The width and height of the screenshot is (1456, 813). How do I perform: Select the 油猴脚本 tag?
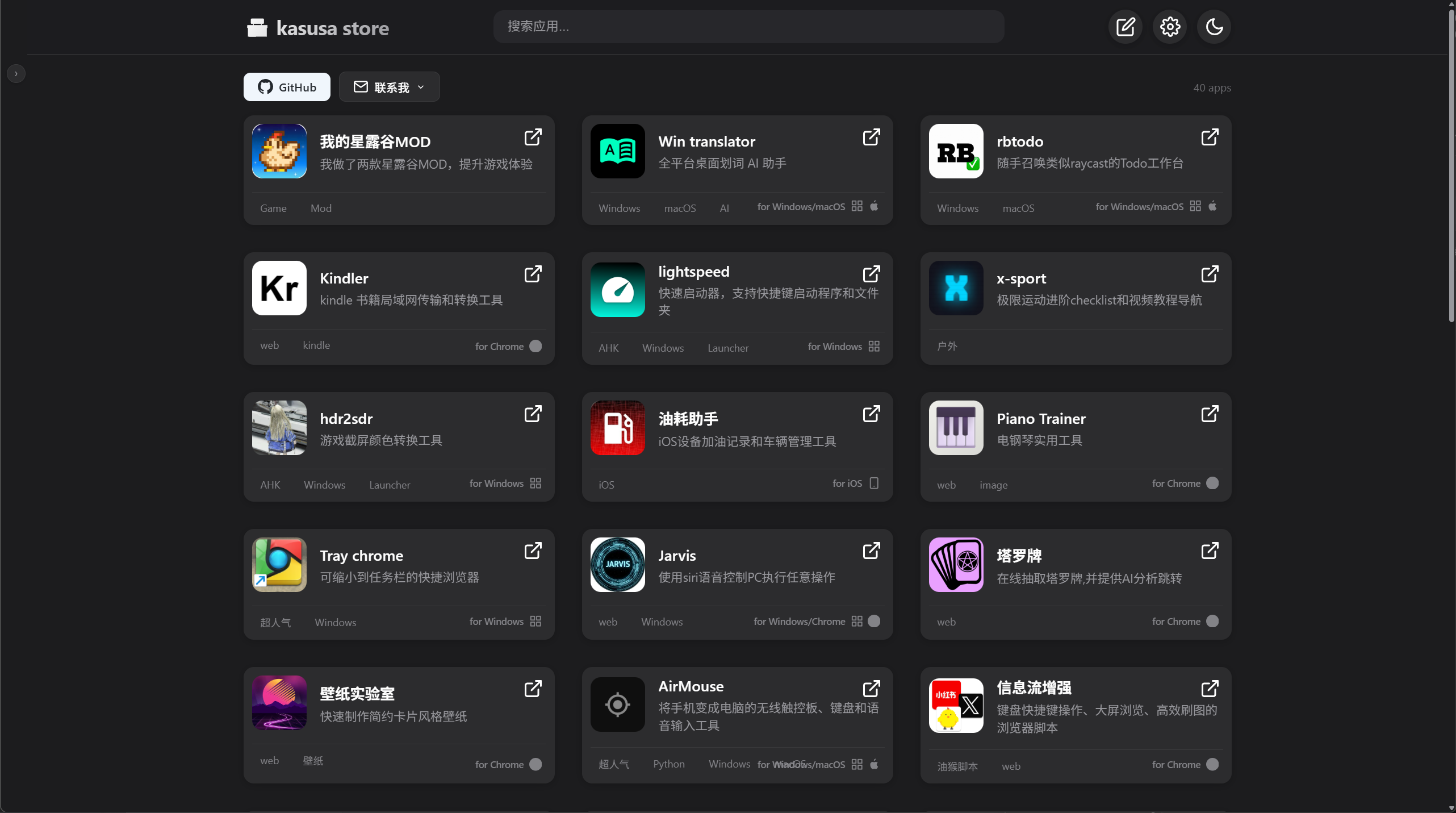(957, 766)
